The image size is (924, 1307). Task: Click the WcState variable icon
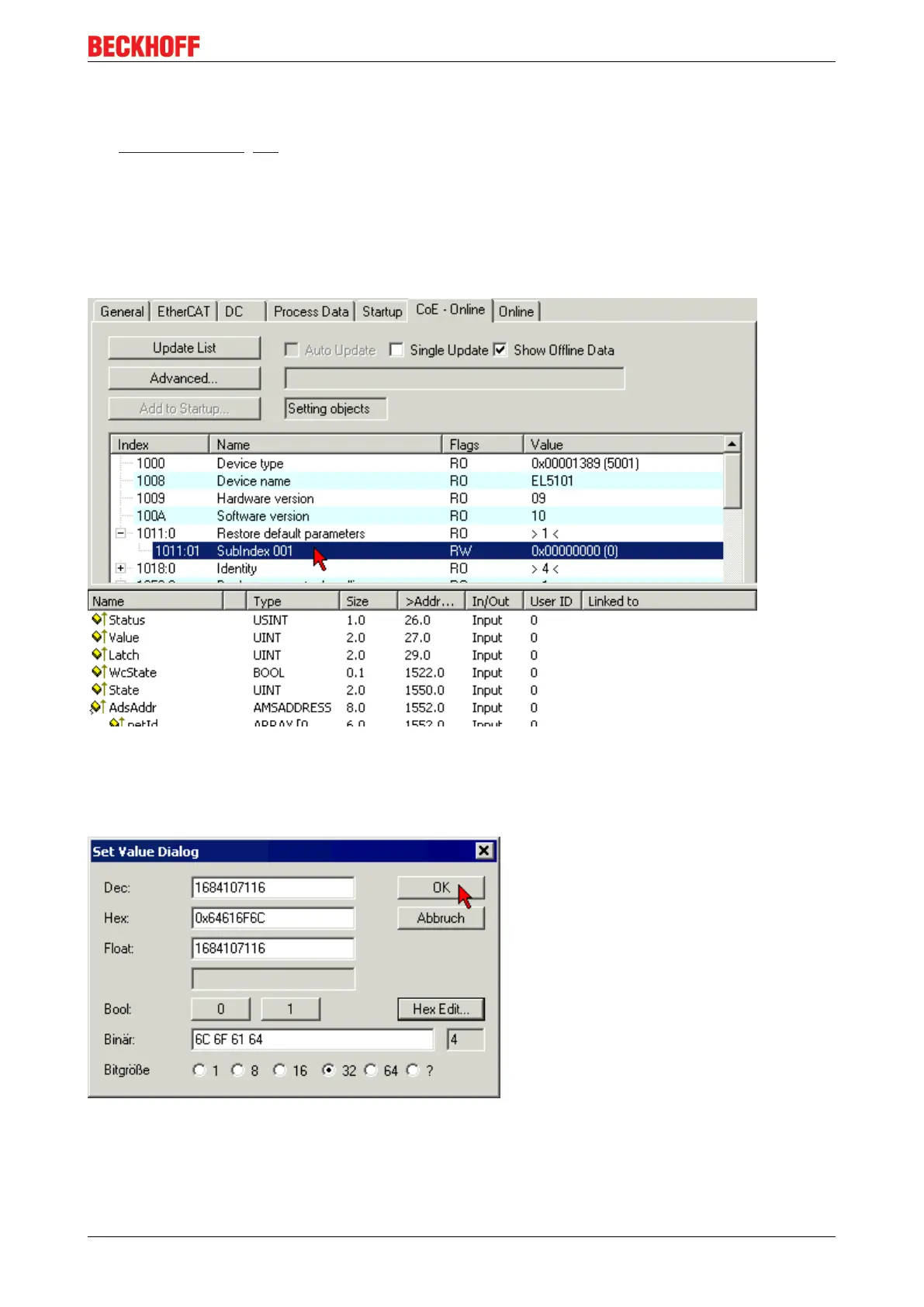pos(99,672)
